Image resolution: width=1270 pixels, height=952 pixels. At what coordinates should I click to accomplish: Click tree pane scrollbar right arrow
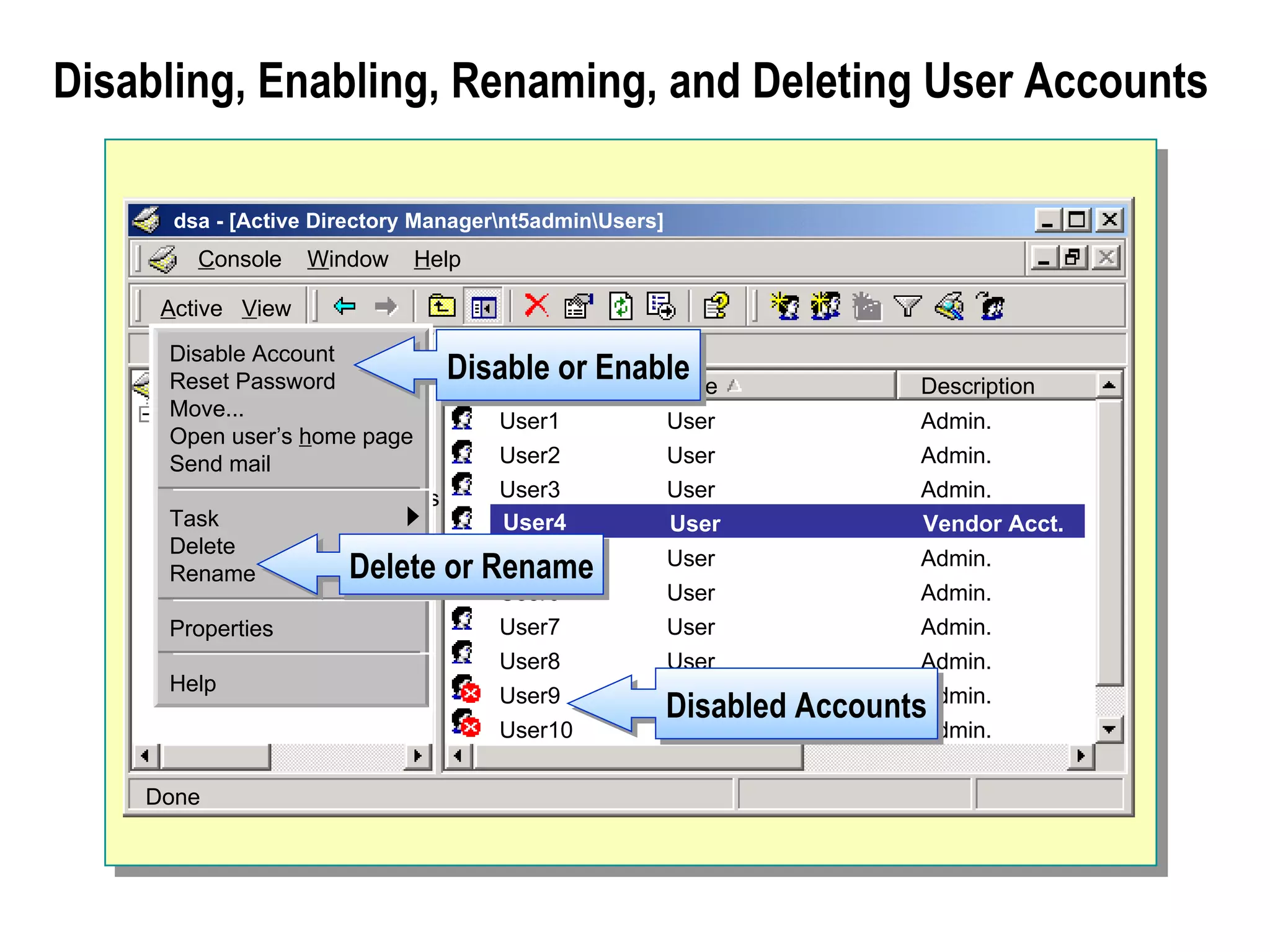[417, 756]
